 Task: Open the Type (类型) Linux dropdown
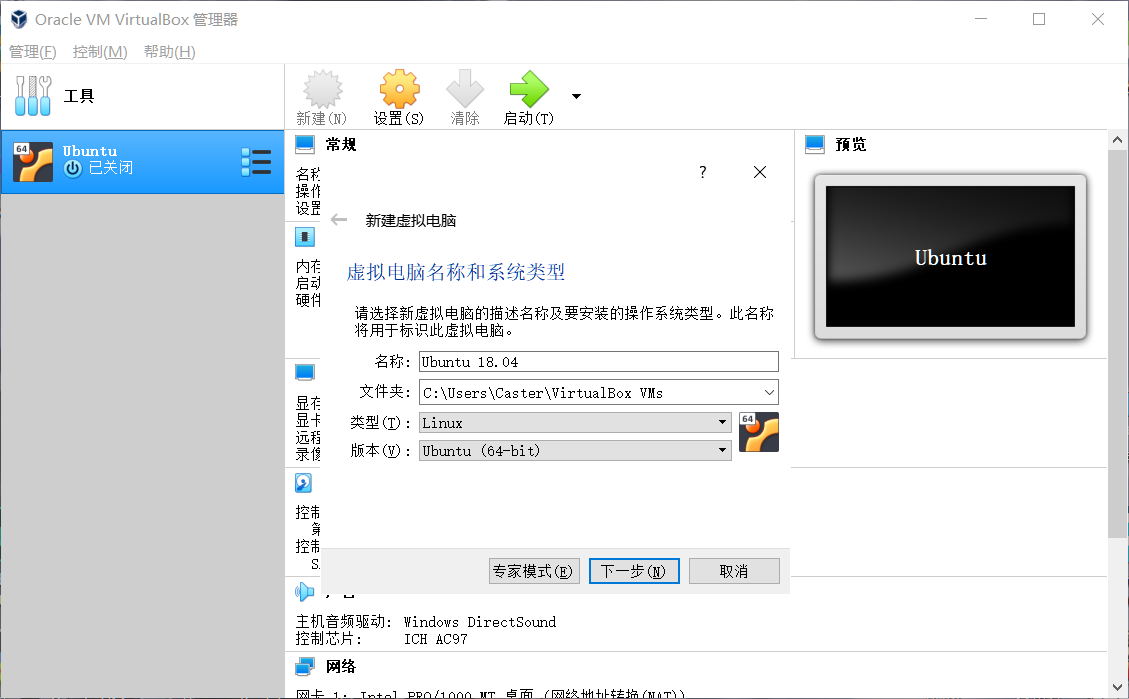pyautogui.click(x=575, y=423)
